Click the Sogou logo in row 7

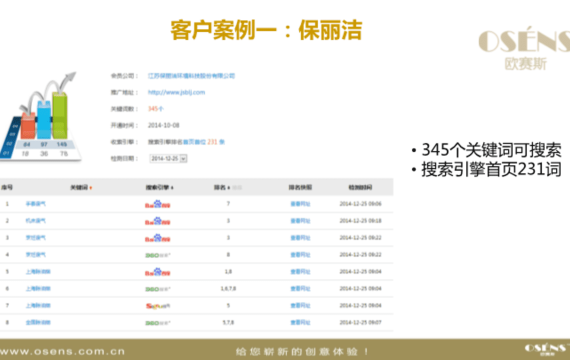tap(158, 306)
